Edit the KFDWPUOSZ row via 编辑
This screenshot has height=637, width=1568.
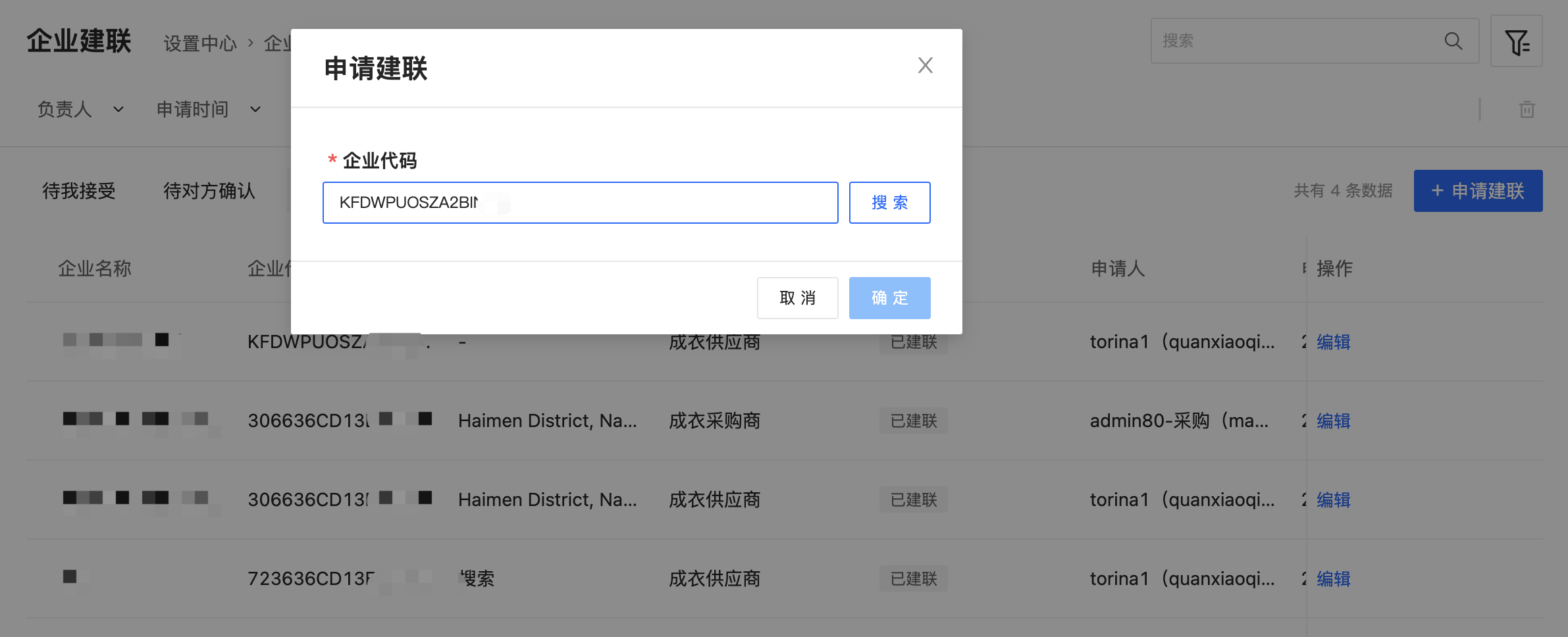point(1333,342)
